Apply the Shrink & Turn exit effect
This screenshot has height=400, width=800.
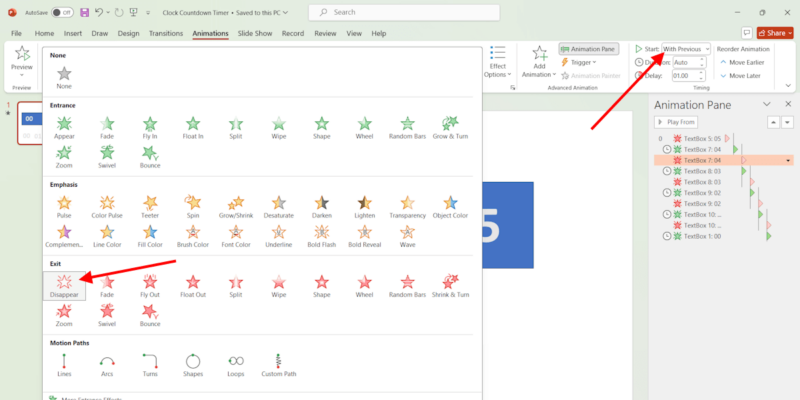point(450,286)
